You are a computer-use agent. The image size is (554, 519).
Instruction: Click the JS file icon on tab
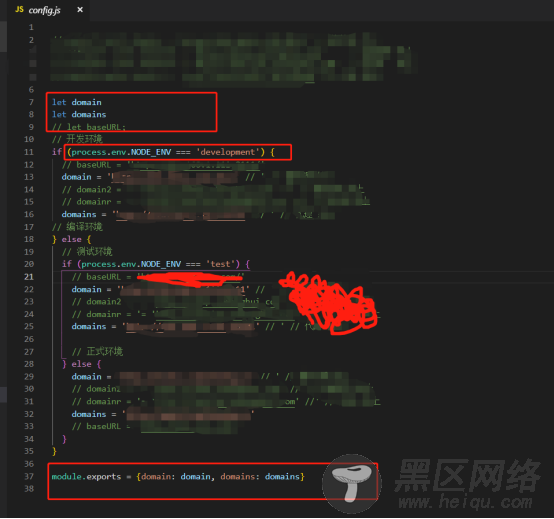point(19,10)
